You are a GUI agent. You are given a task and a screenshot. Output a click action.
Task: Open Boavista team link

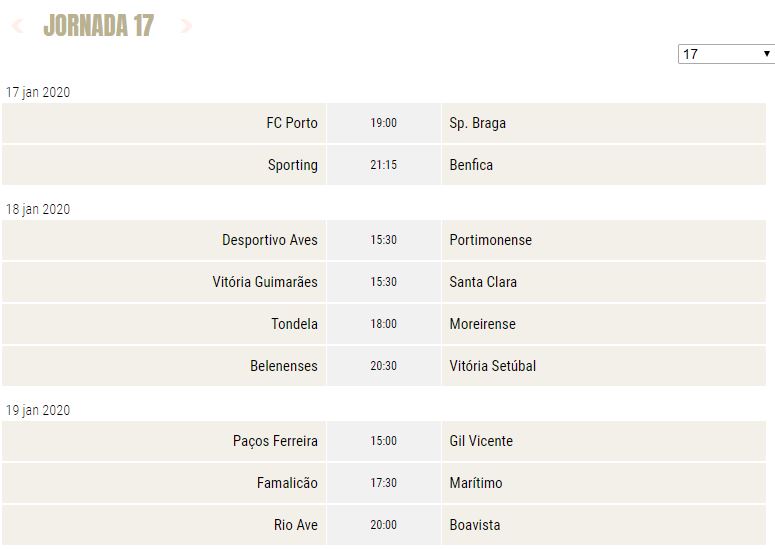click(475, 525)
